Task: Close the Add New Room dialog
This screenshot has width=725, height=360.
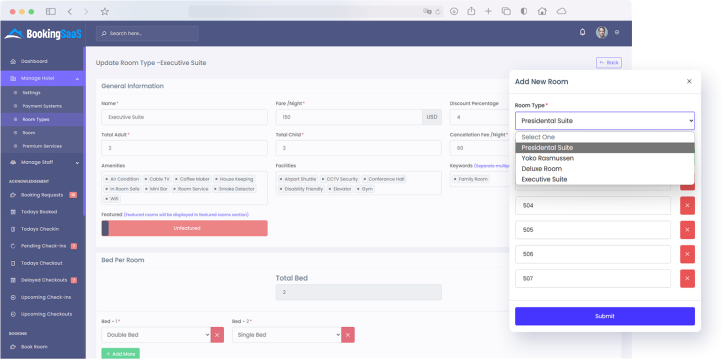Action: click(x=689, y=81)
